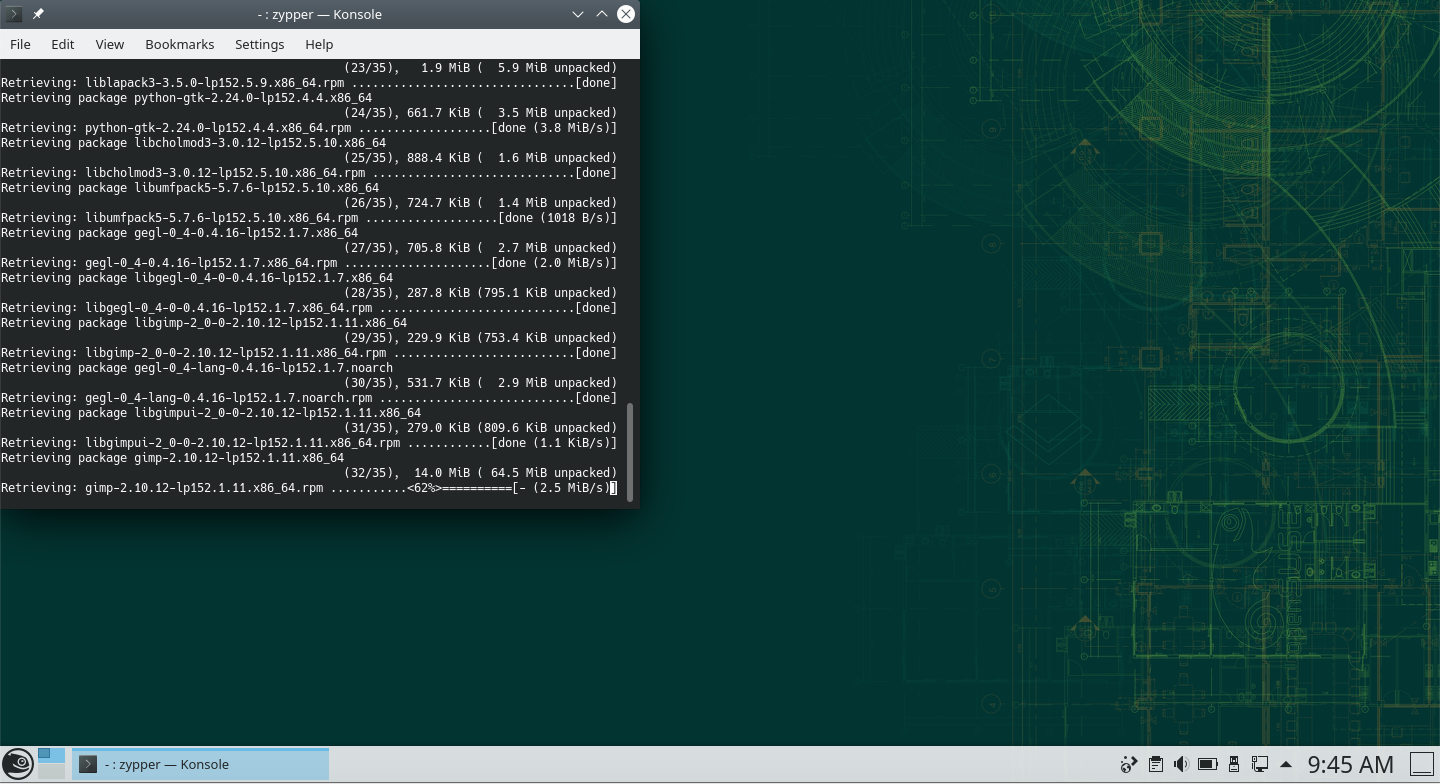Screen dimensions: 1440x784
Task: Click the Konsole terminal vertical scrollbar handle
Action: pos(630,452)
